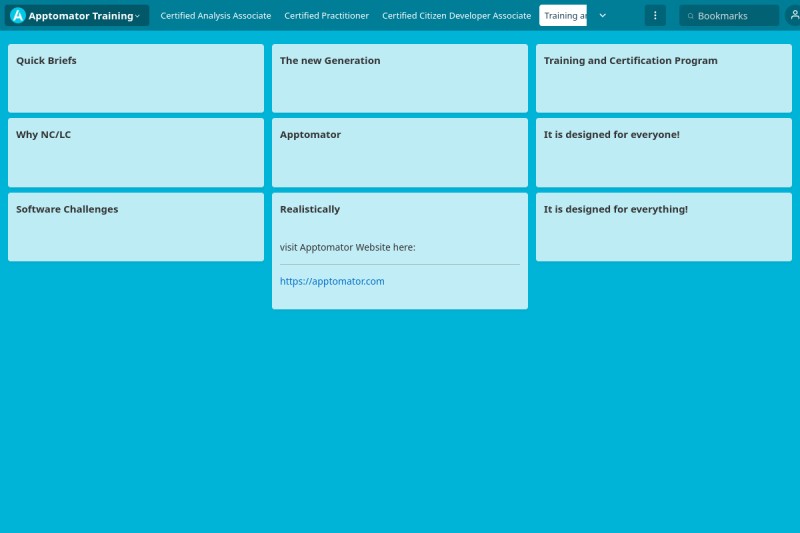This screenshot has height=533, width=800.
Task: Open the Software Challenges card
Action: click(136, 227)
